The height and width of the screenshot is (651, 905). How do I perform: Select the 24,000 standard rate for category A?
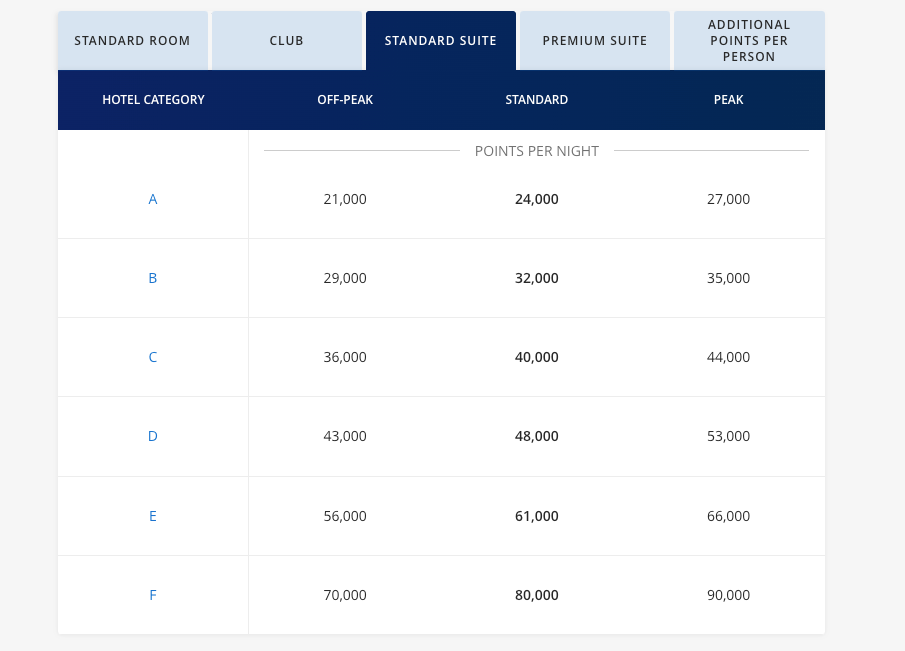(x=536, y=199)
